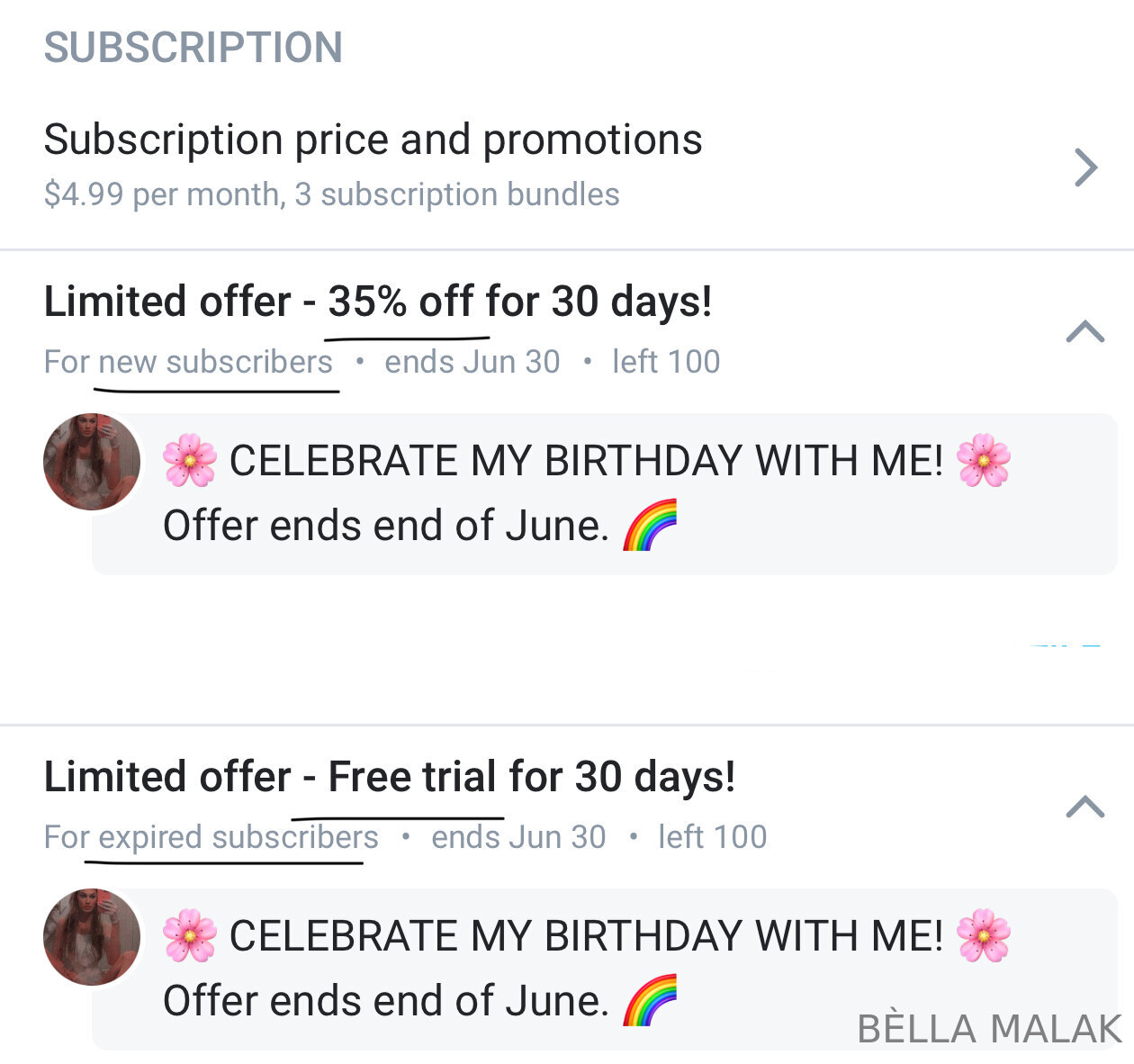
Task: Click the SUBSCRIPTION section header
Action: (x=193, y=48)
